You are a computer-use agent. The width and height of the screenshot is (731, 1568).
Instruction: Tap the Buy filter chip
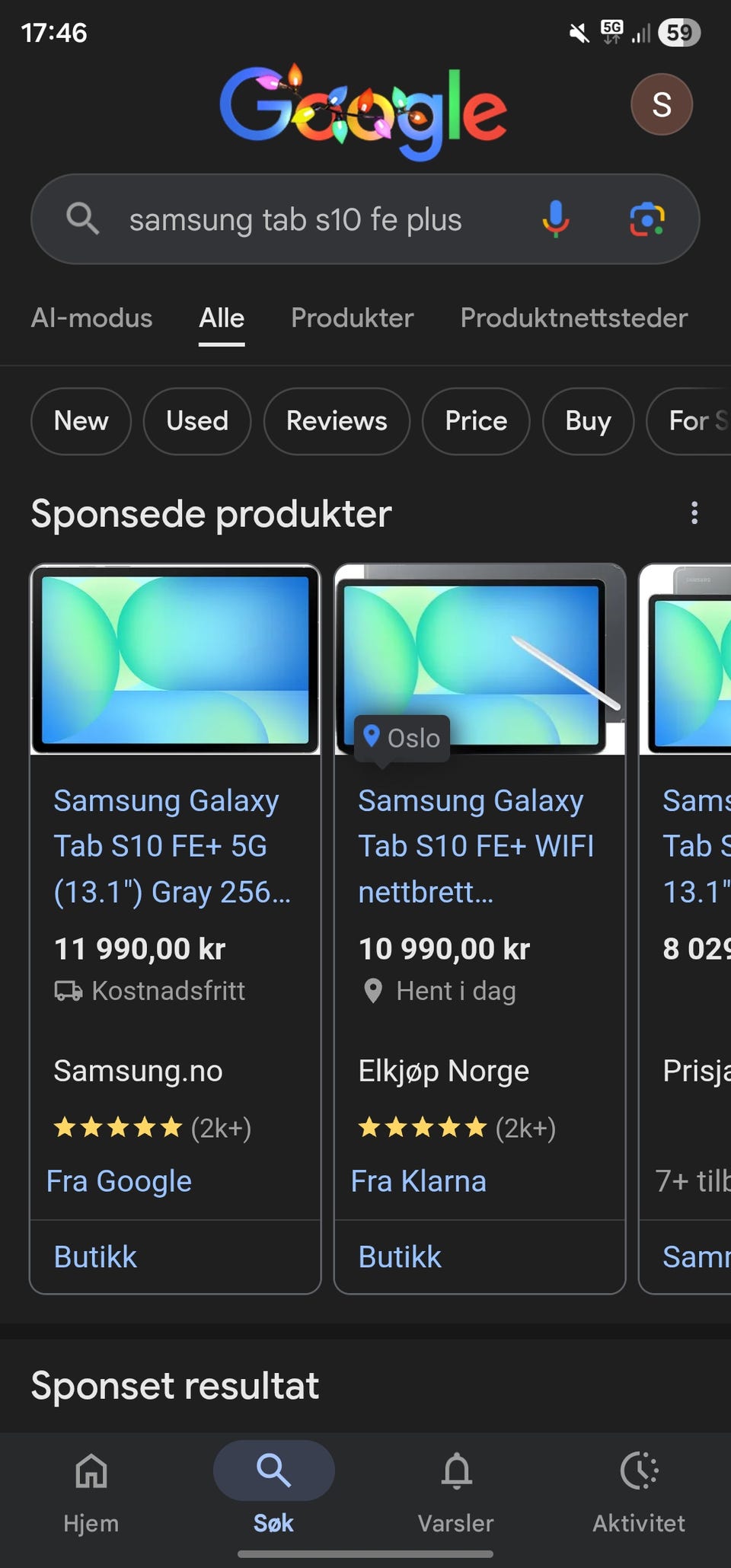(587, 421)
